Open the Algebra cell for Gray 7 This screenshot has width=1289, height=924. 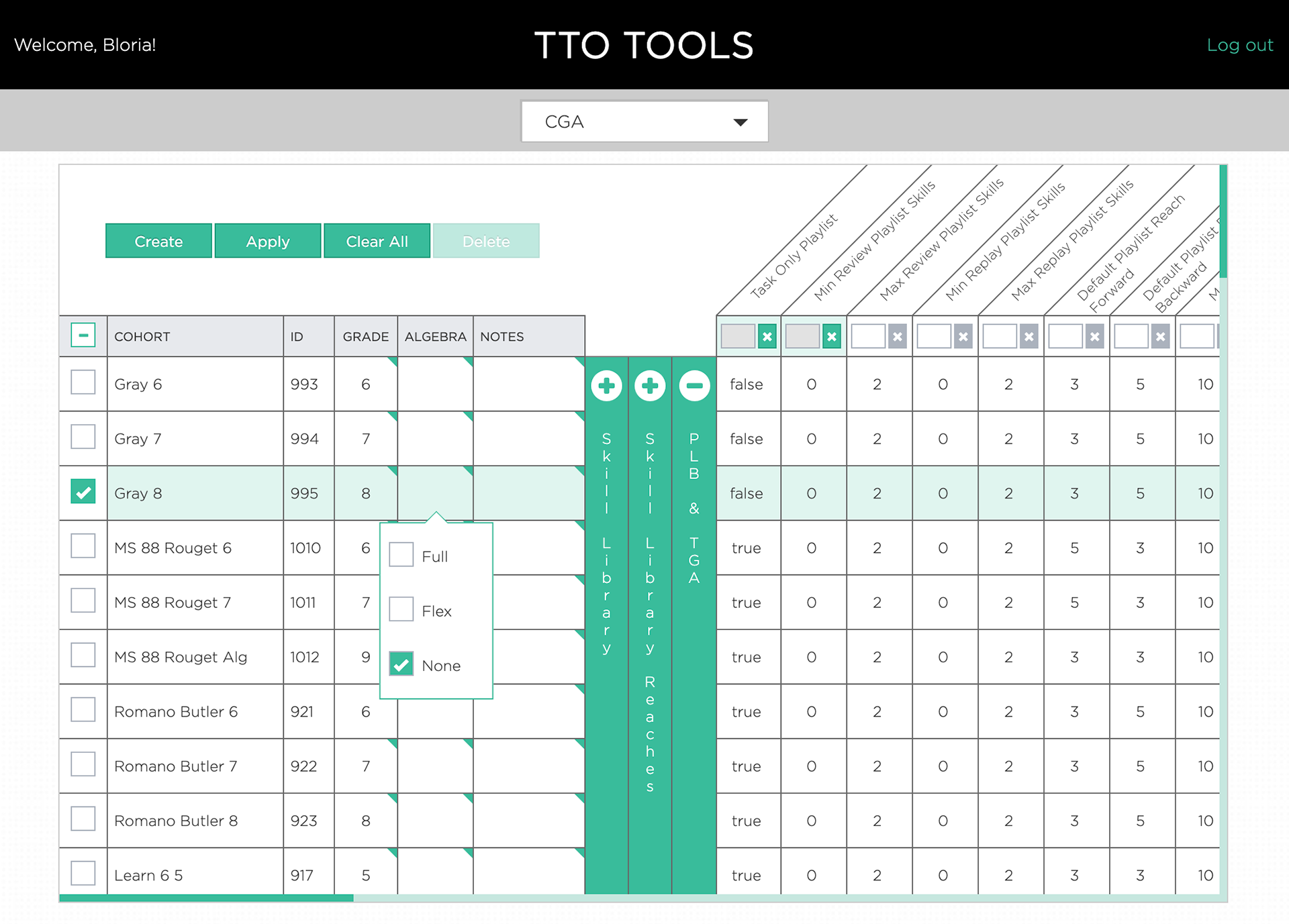click(435, 438)
